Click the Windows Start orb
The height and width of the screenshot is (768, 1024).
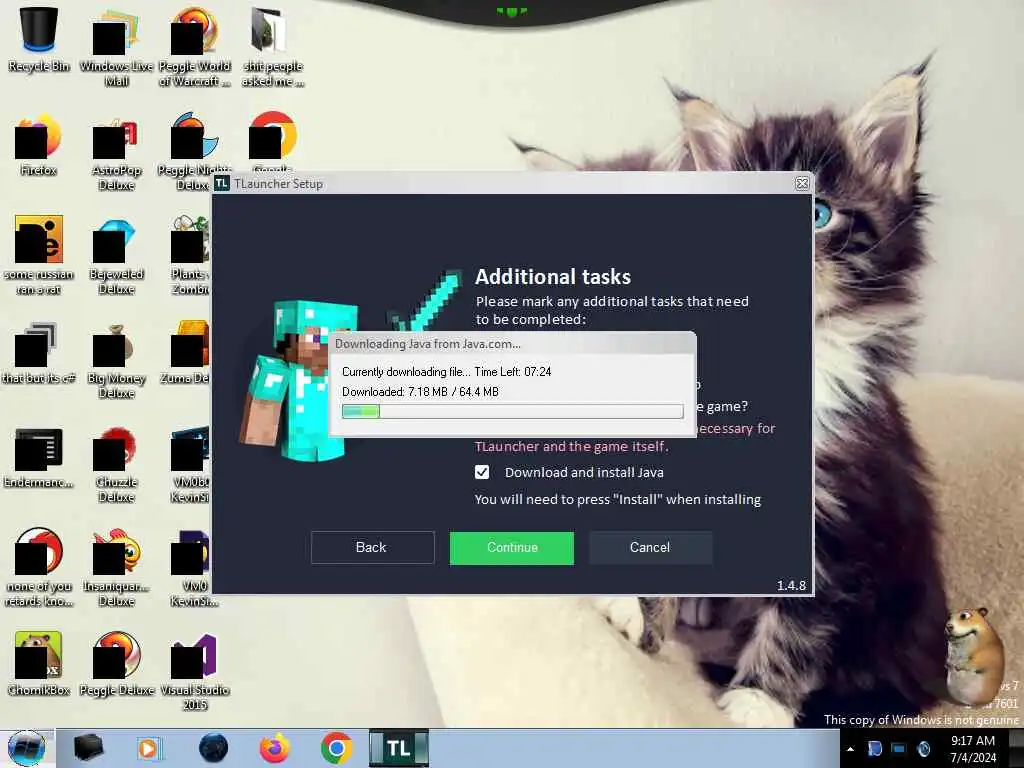27,748
